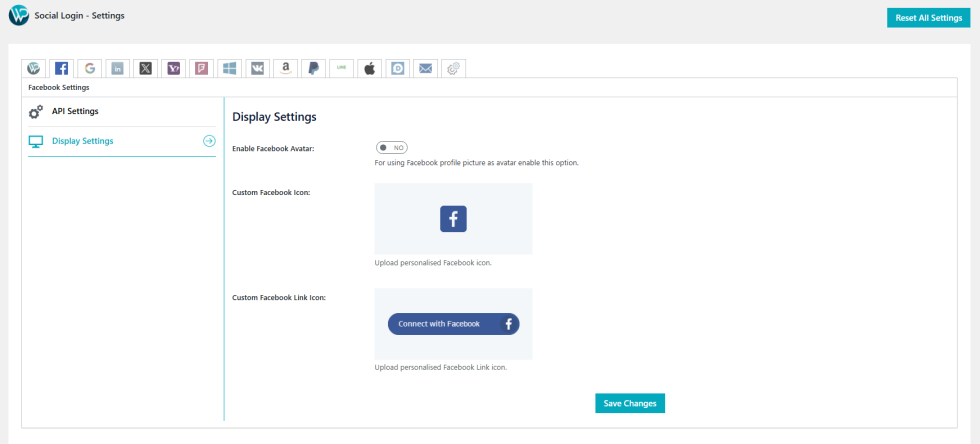
Task: Select the Foursquare provider tab icon
Action: 202,68
